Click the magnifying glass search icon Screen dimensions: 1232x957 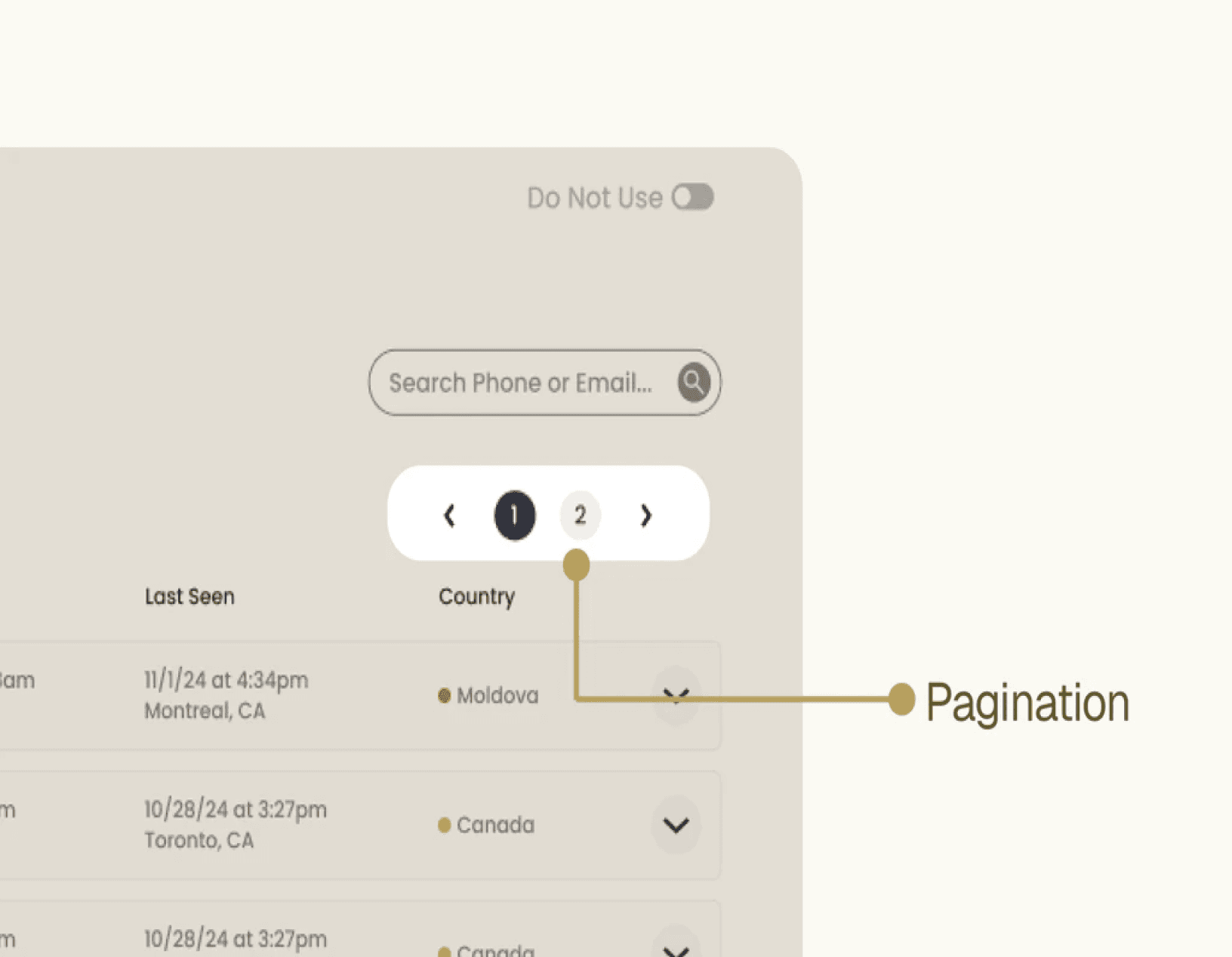pos(693,382)
